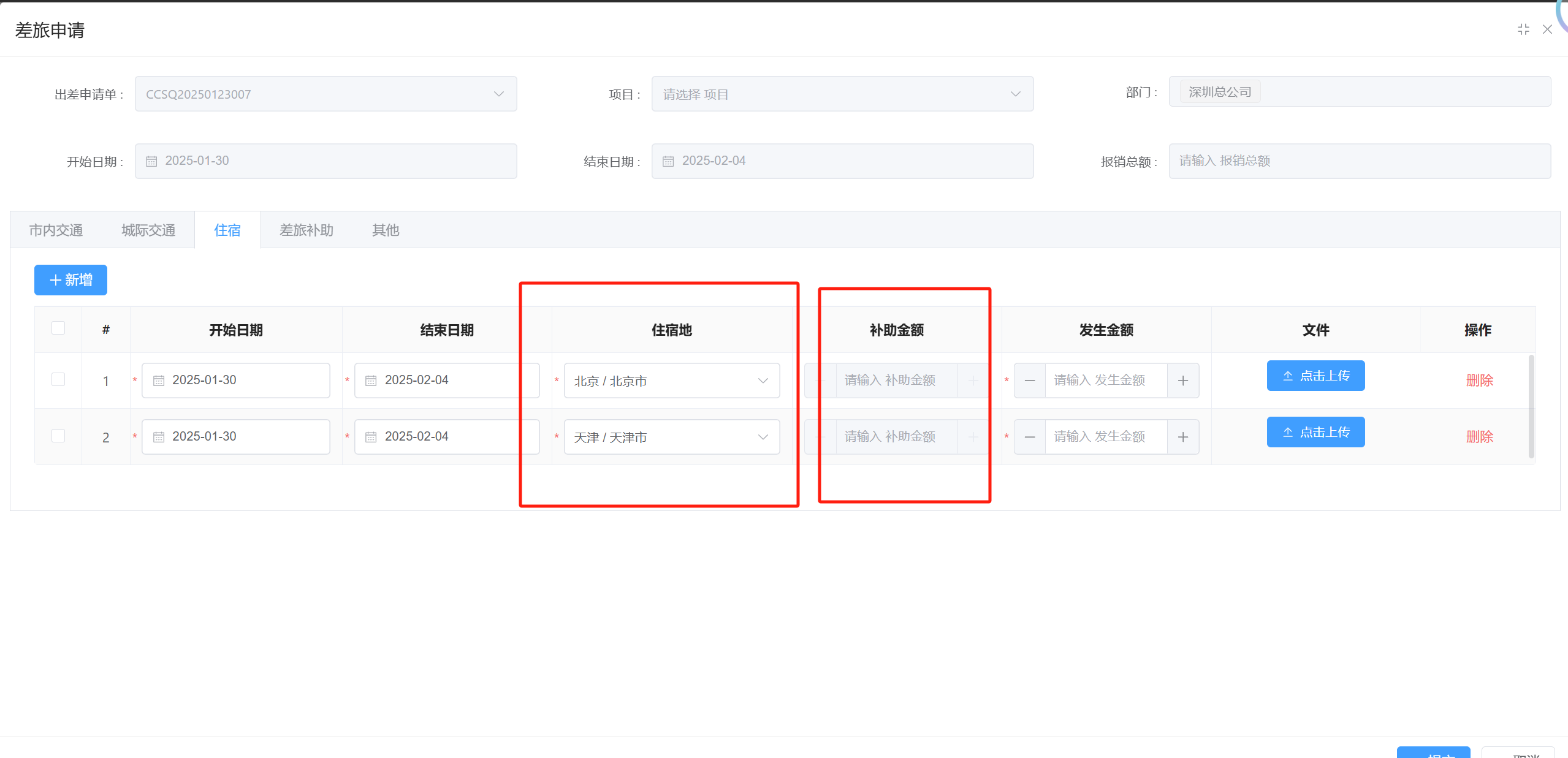Click the table's vertical scrollbar
Screen dimensions: 1568x758
coord(1531,406)
